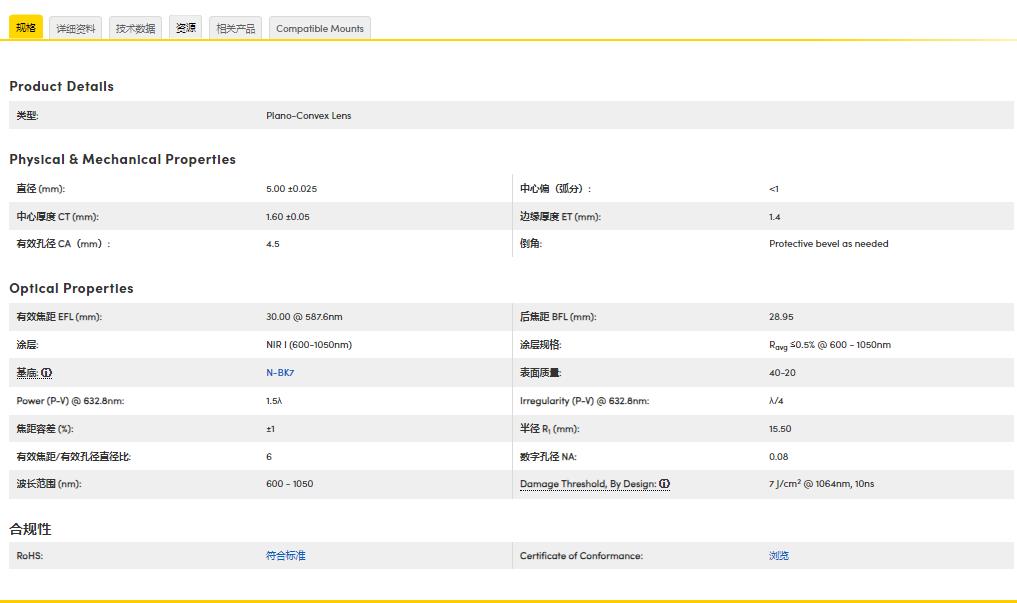Click the NIR I (600-1050nm) coating value
This screenshot has width=1017, height=603.
pyautogui.click(x=308, y=345)
